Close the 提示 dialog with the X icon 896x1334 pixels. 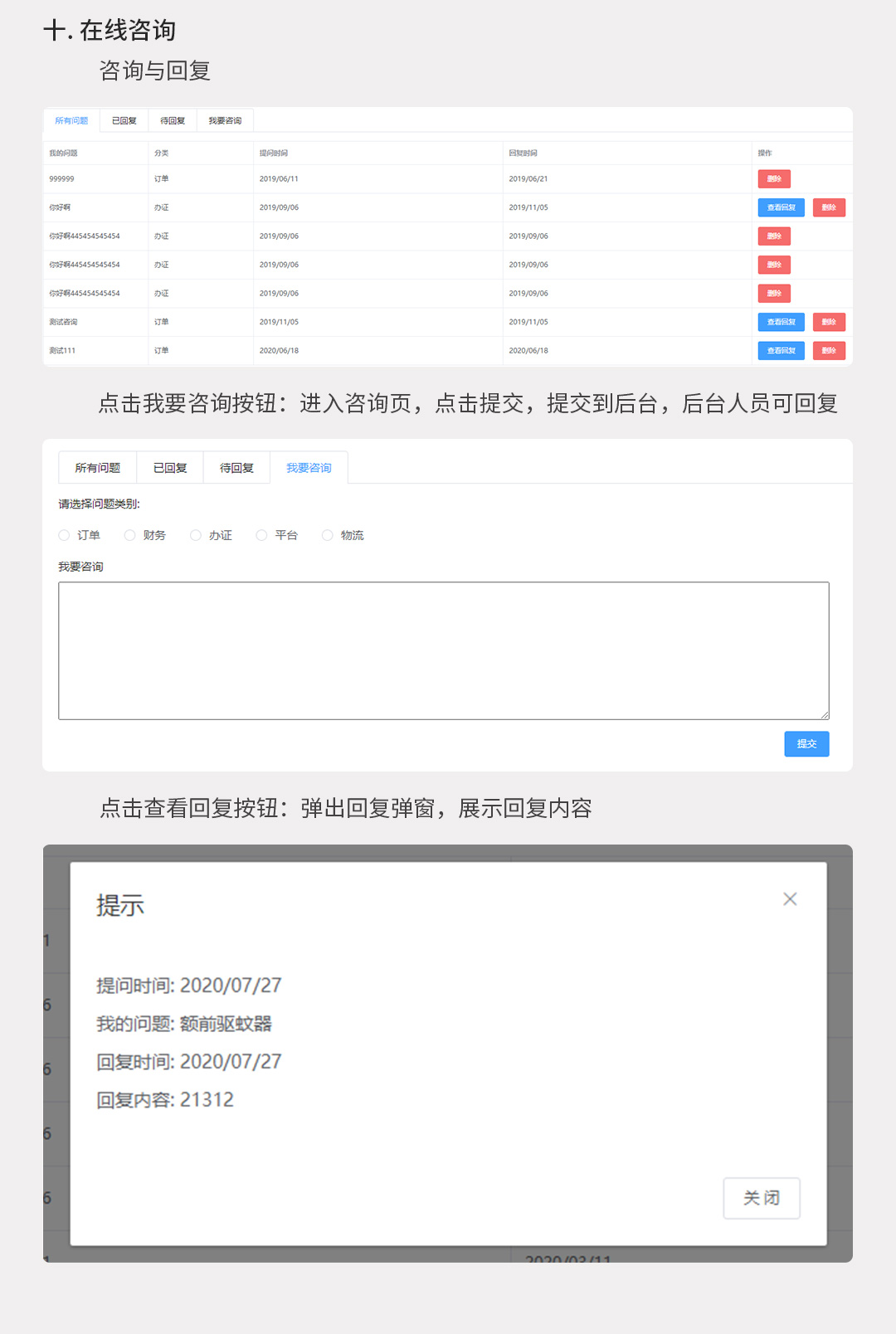(790, 899)
